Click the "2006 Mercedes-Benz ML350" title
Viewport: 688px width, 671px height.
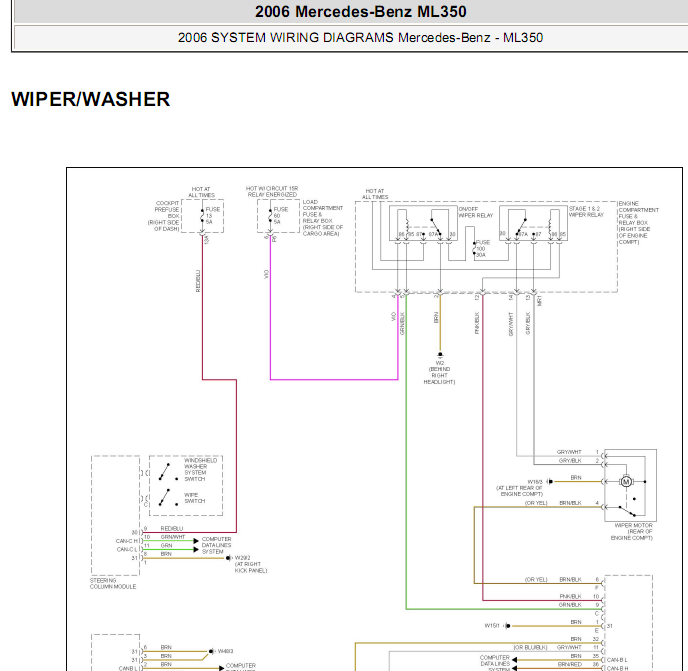click(x=360, y=11)
